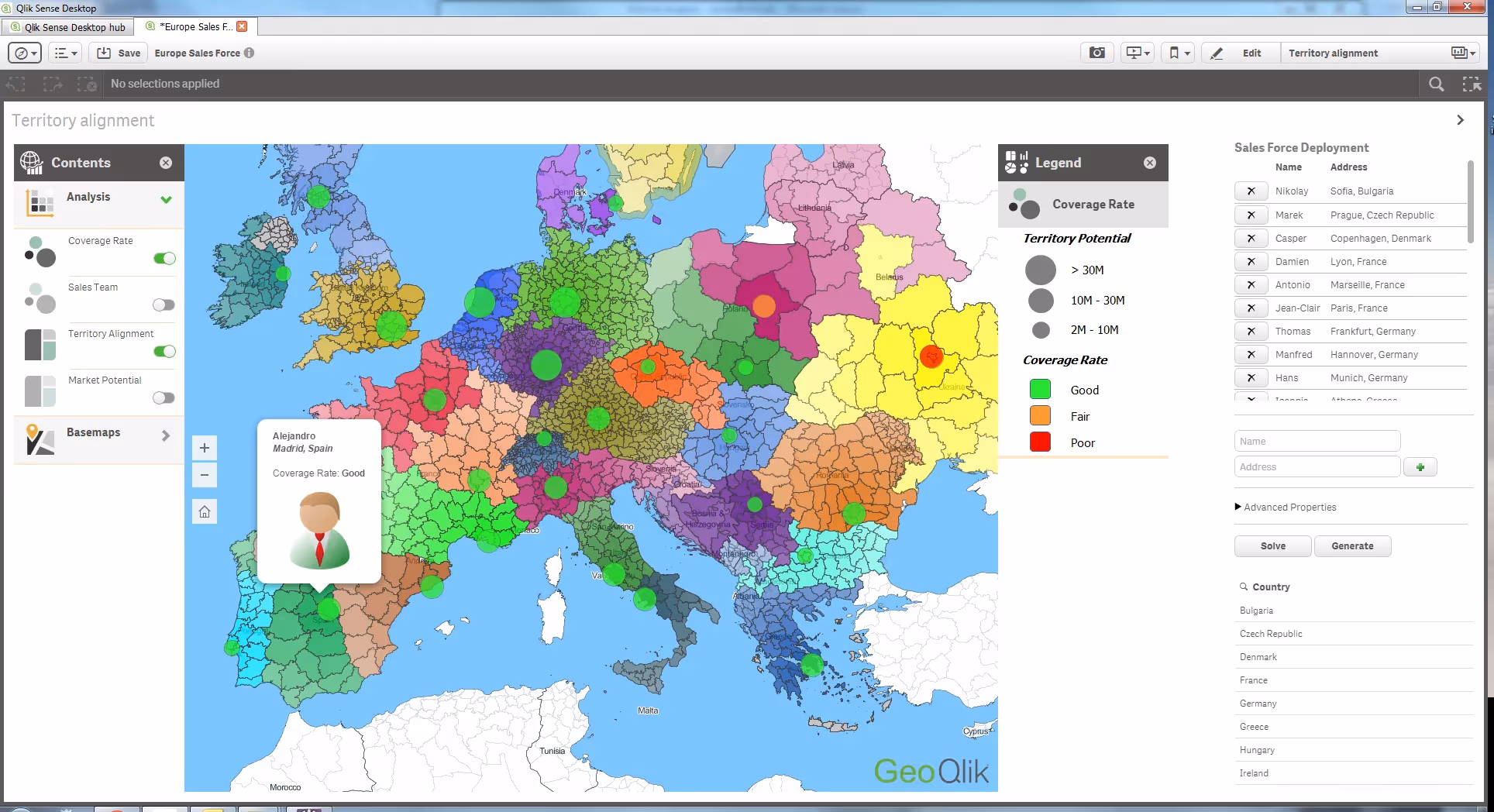This screenshot has height=812, width=1494.
Task: Take a snapshot with the camera icon
Action: click(x=1096, y=52)
